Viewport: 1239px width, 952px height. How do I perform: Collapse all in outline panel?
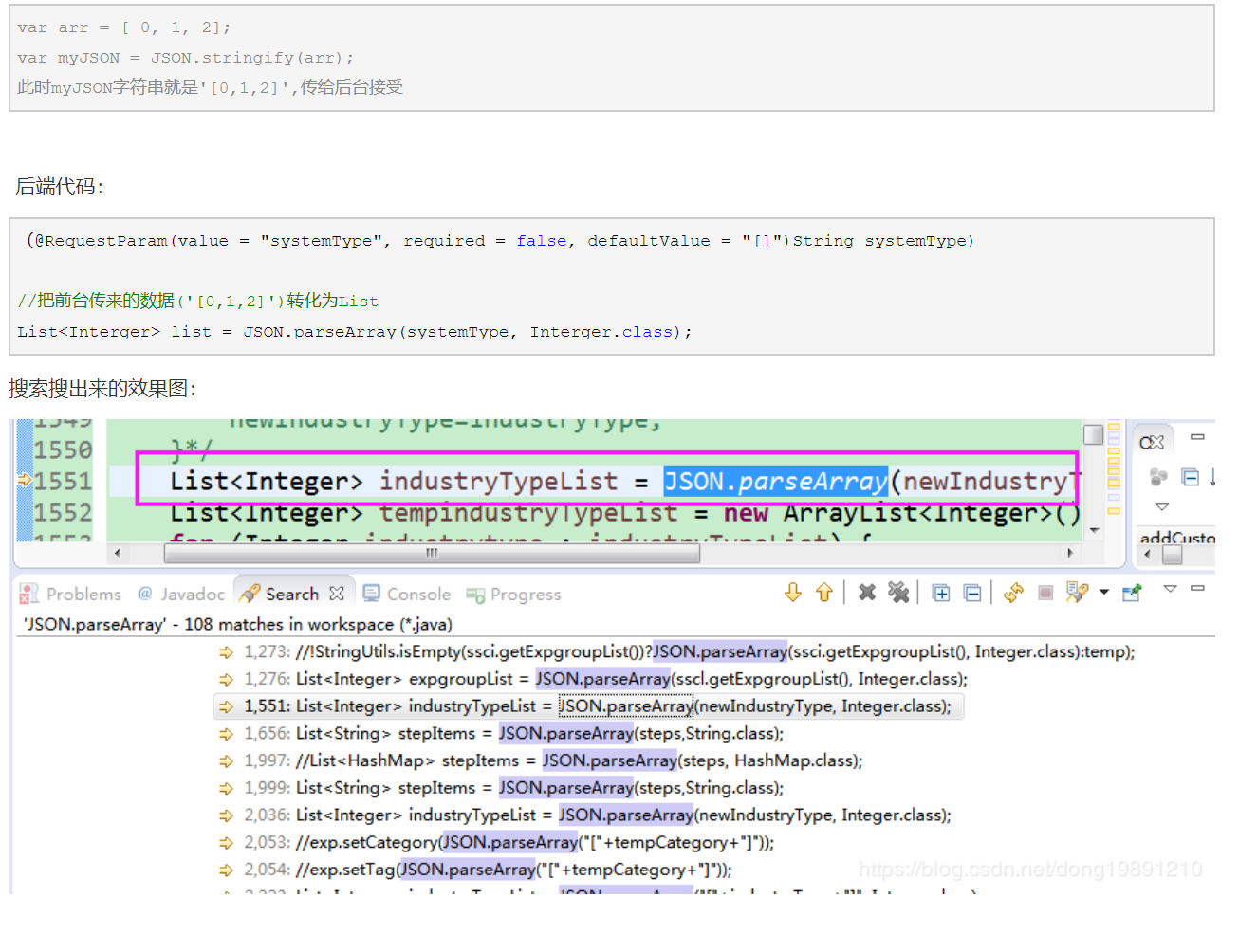coord(1191,477)
